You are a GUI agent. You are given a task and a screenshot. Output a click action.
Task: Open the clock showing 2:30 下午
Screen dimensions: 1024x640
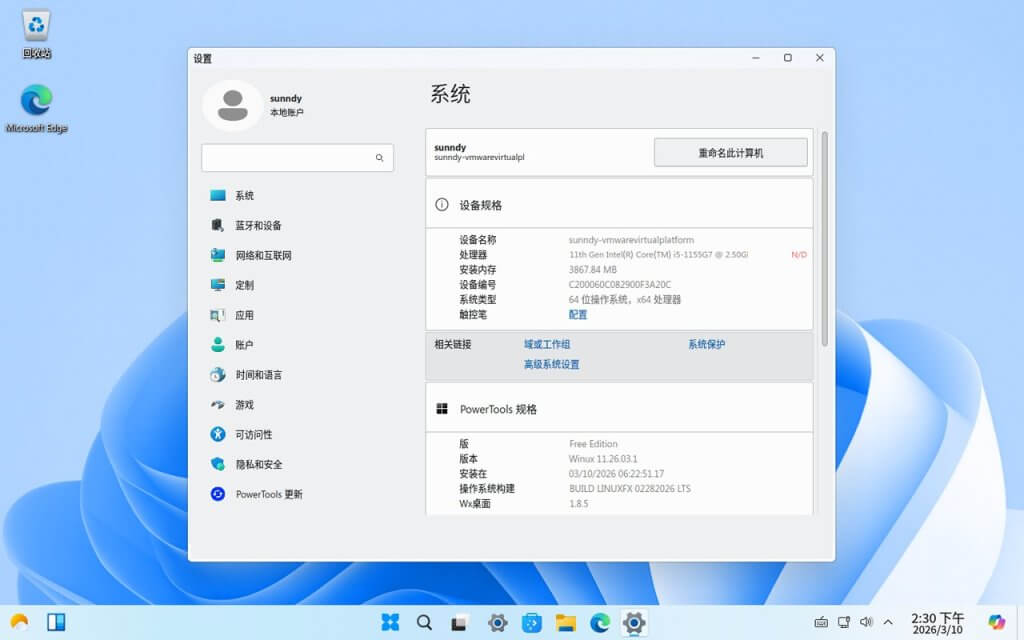937,623
